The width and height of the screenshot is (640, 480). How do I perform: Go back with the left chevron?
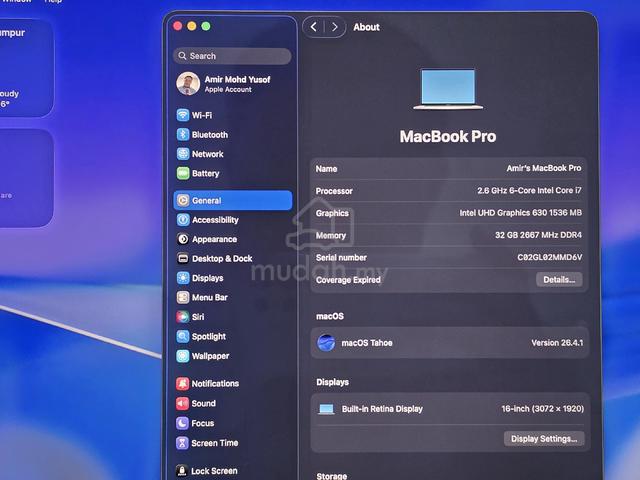[x=313, y=27]
